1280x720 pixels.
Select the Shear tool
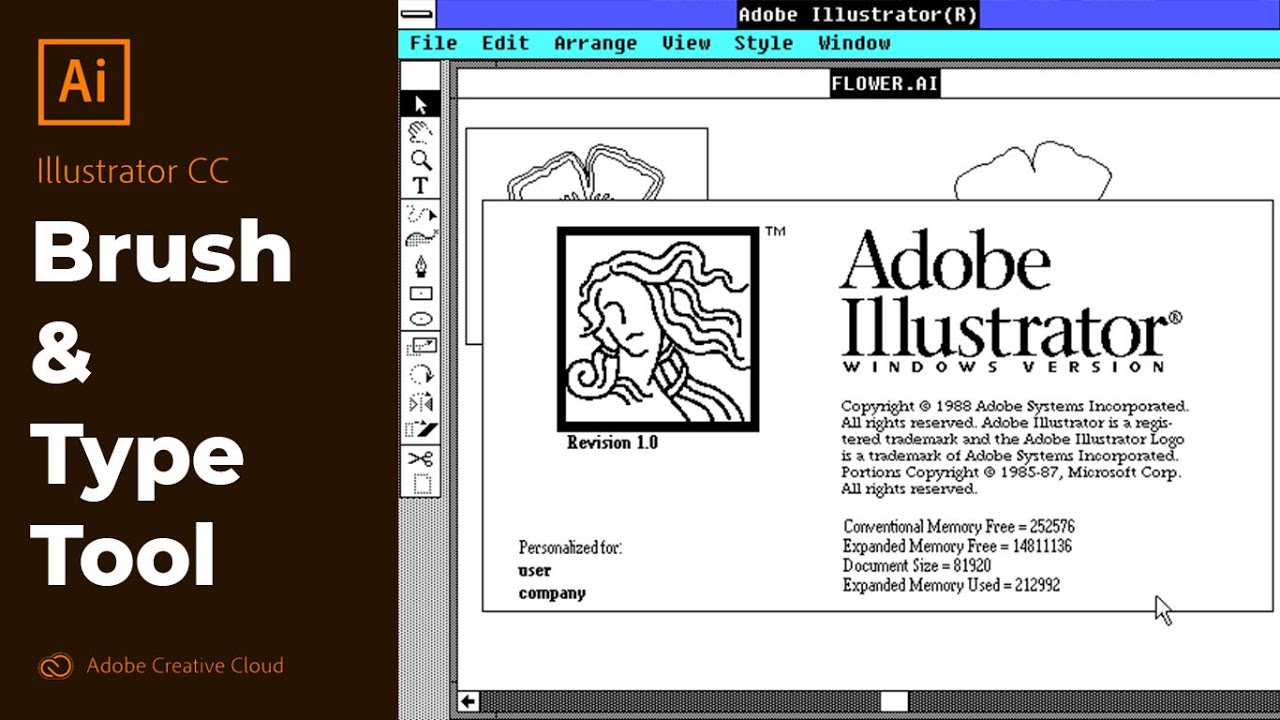click(x=420, y=430)
